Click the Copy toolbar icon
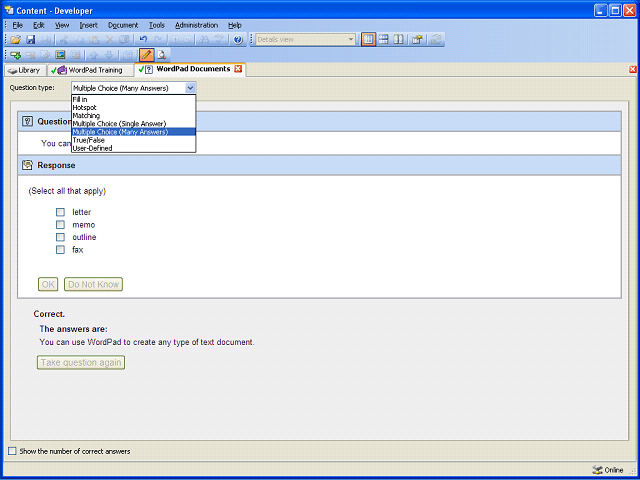Screen dimensions: 640x480 [79, 40]
